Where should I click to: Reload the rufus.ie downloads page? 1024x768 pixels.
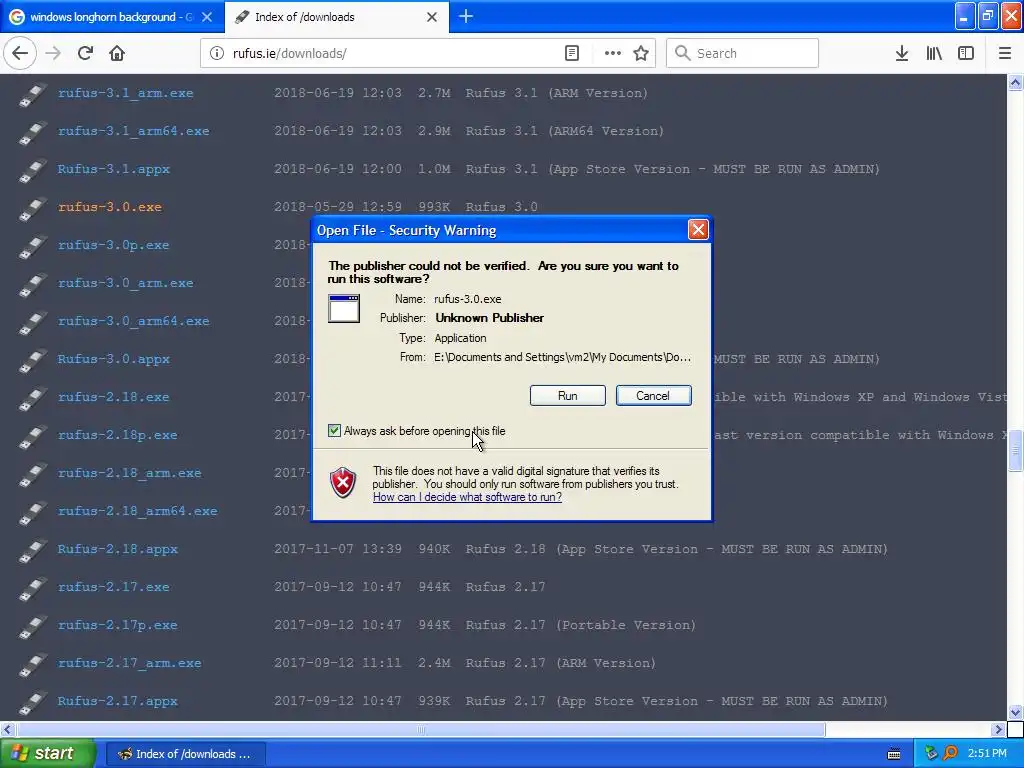tap(85, 53)
